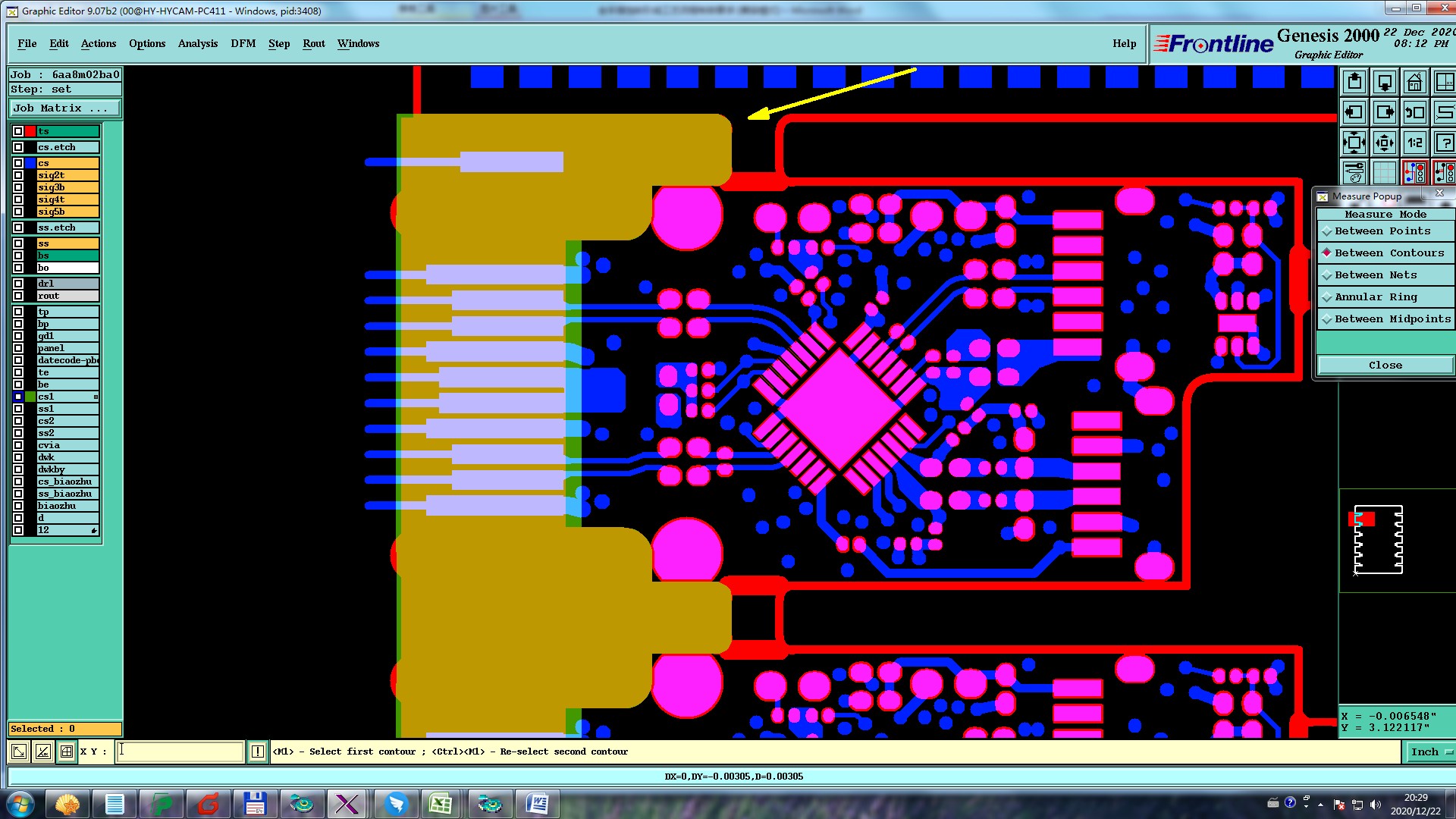Click the red color swatch of ts layer
1456x819 pixels.
[30, 131]
